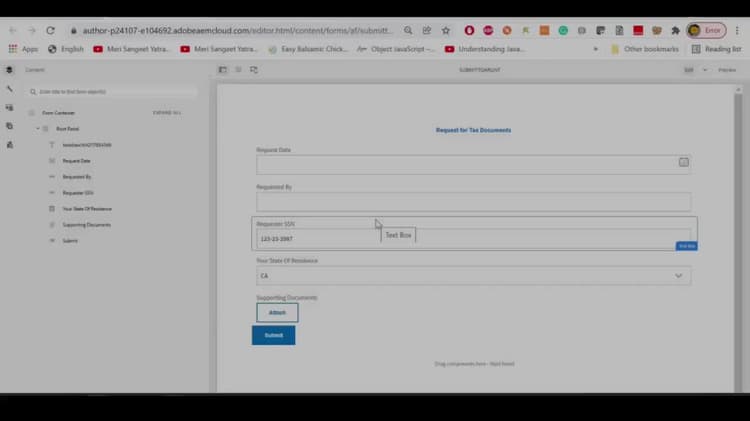
Task: Select Requester SSN tree item
Action: [x=78, y=193]
